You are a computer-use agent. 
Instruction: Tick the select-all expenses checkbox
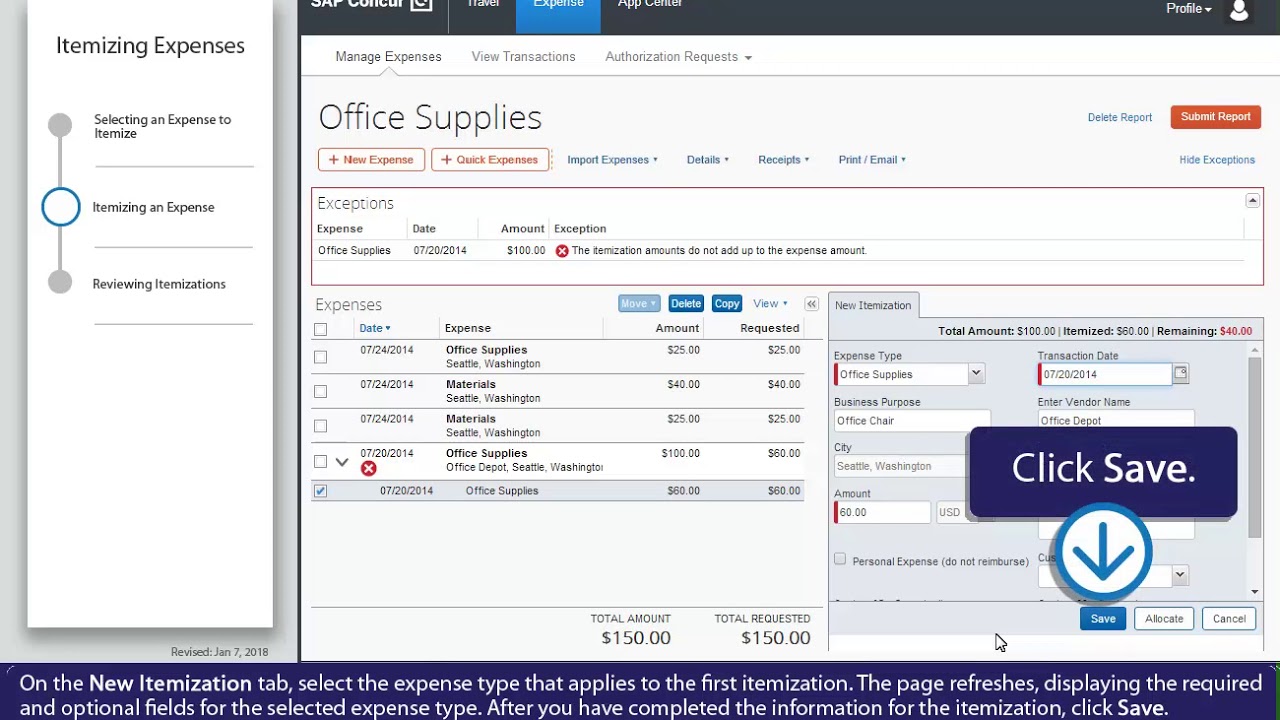pyautogui.click(x=320, y=329)
